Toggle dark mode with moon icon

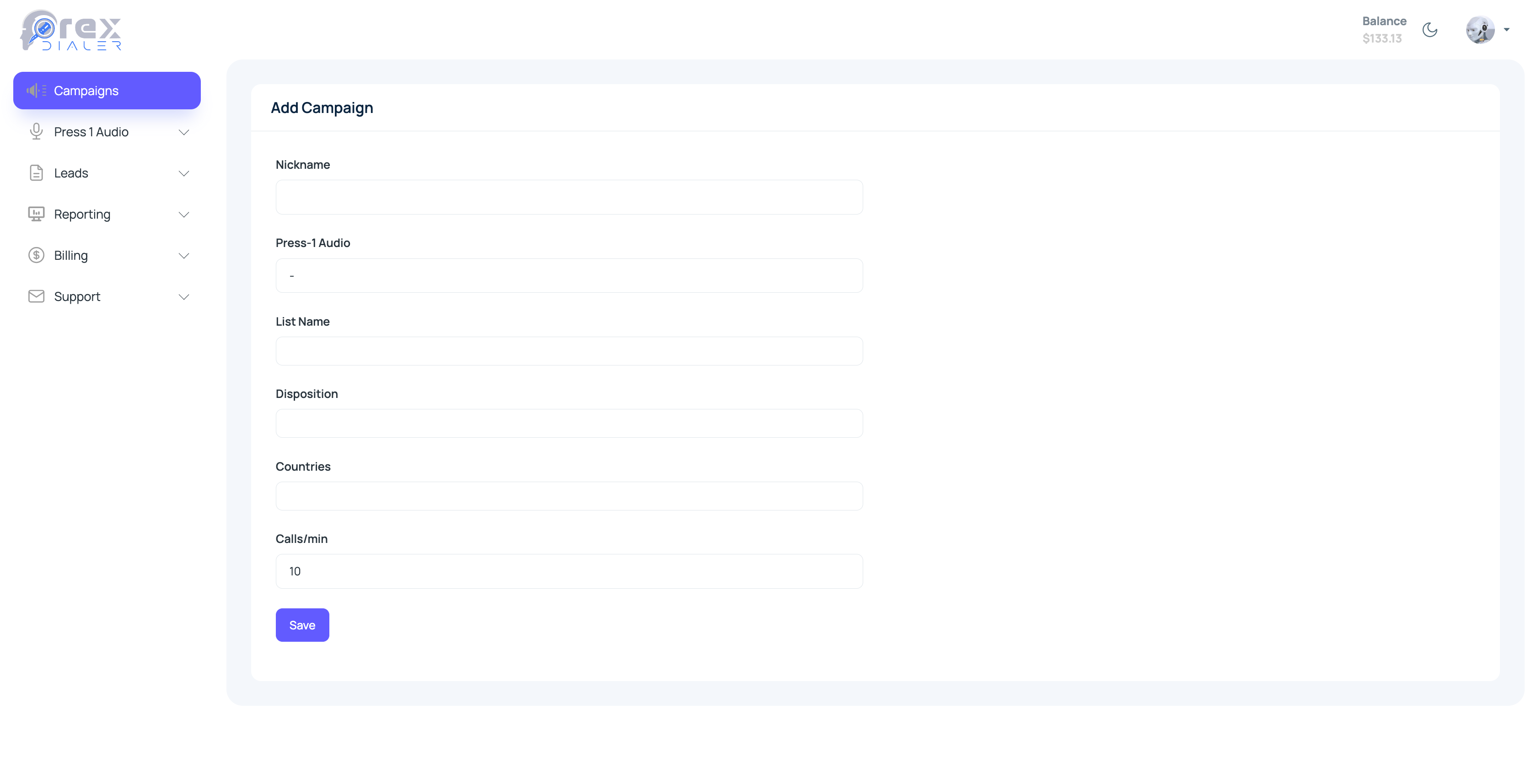coord(1430,30)
